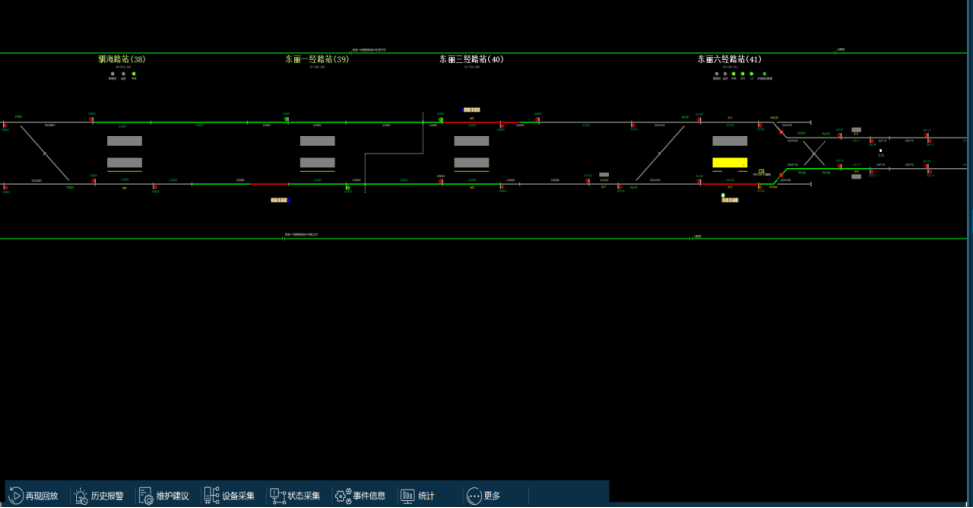Select station label 驯海路站(38)

122,59
